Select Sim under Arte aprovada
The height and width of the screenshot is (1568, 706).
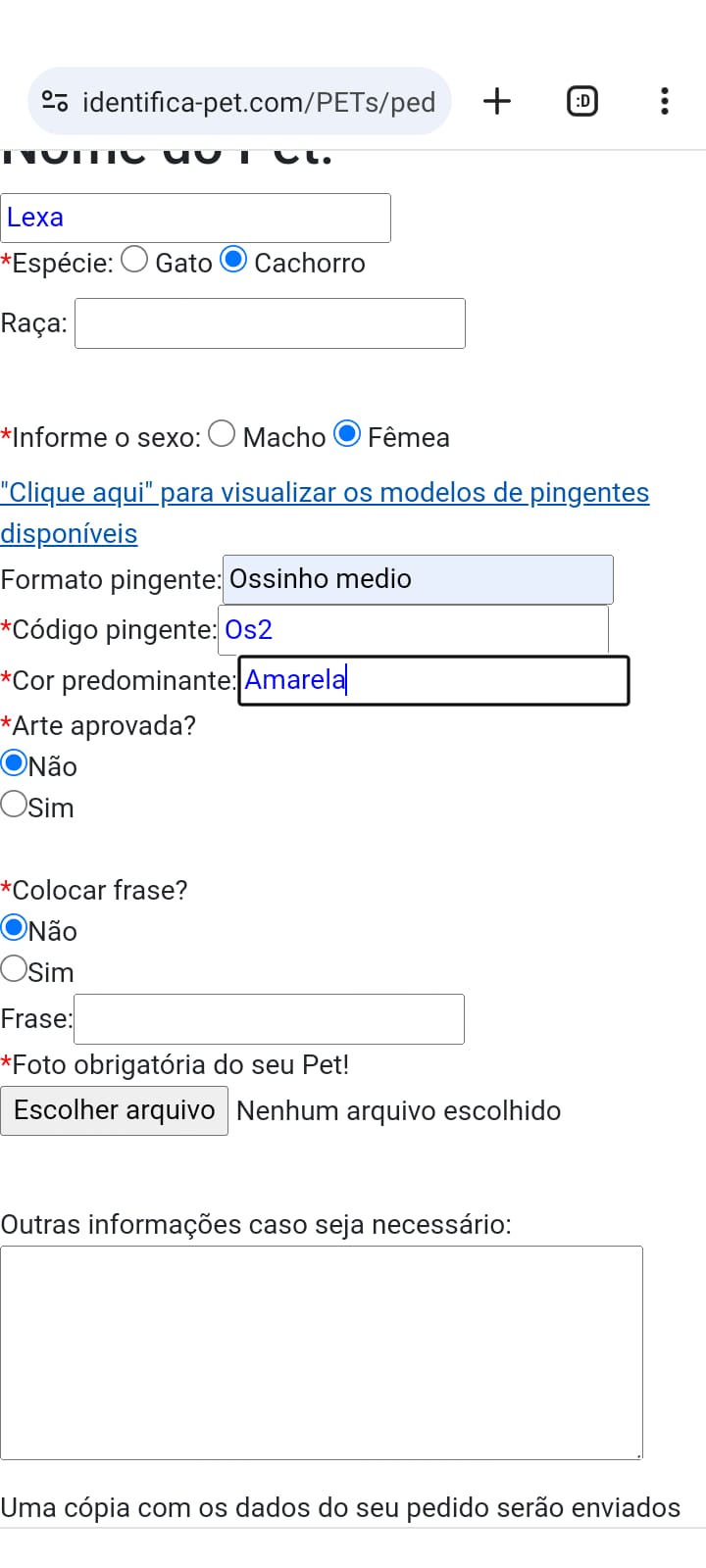[x=14, y=805]
